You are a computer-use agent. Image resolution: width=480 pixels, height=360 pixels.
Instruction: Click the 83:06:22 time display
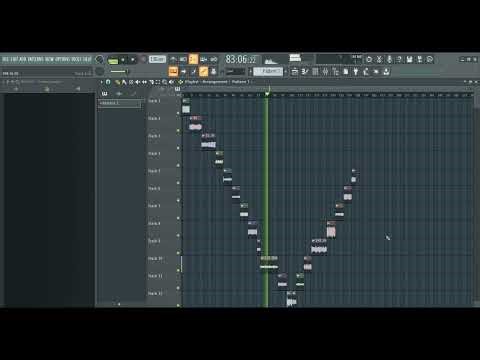(x=241, y=60)
